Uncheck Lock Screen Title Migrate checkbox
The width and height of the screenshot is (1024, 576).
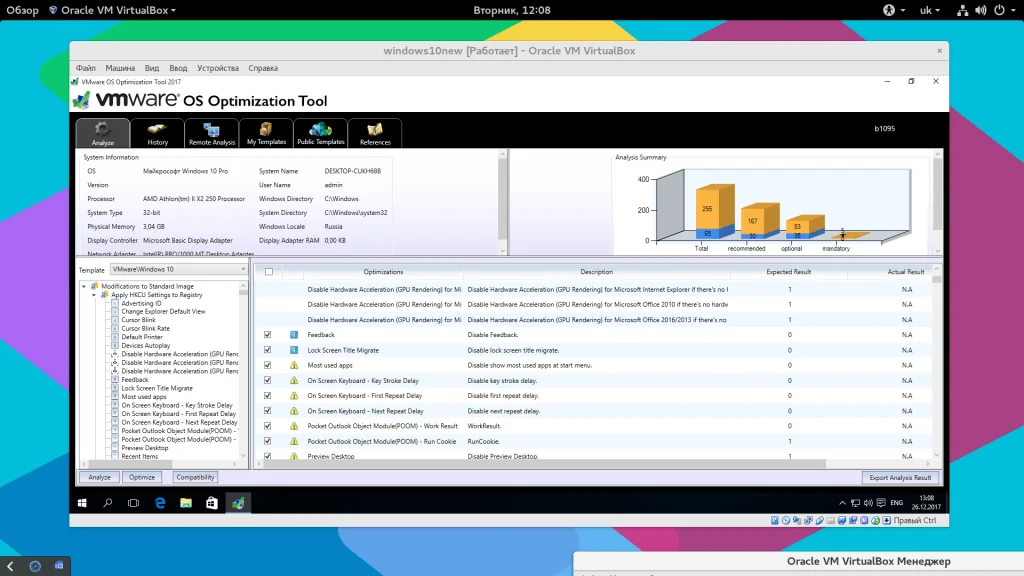point(268,350)
